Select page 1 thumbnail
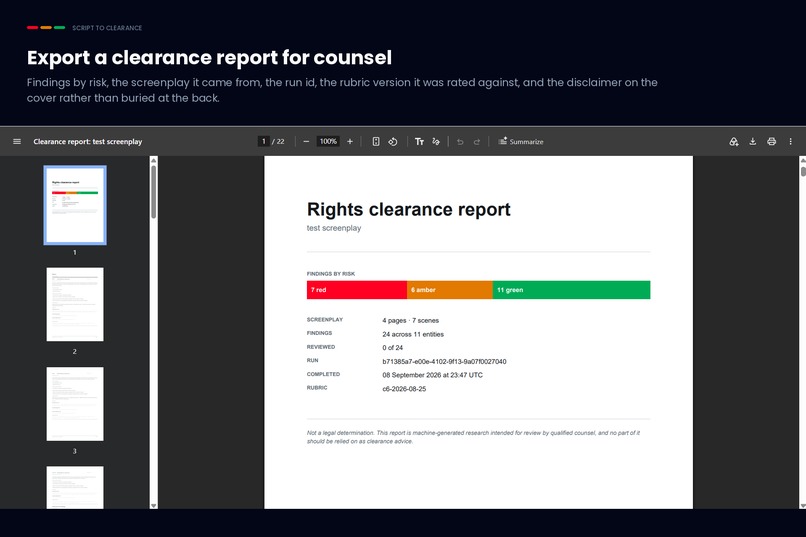 pyautogui.click(x=75, y=205)
